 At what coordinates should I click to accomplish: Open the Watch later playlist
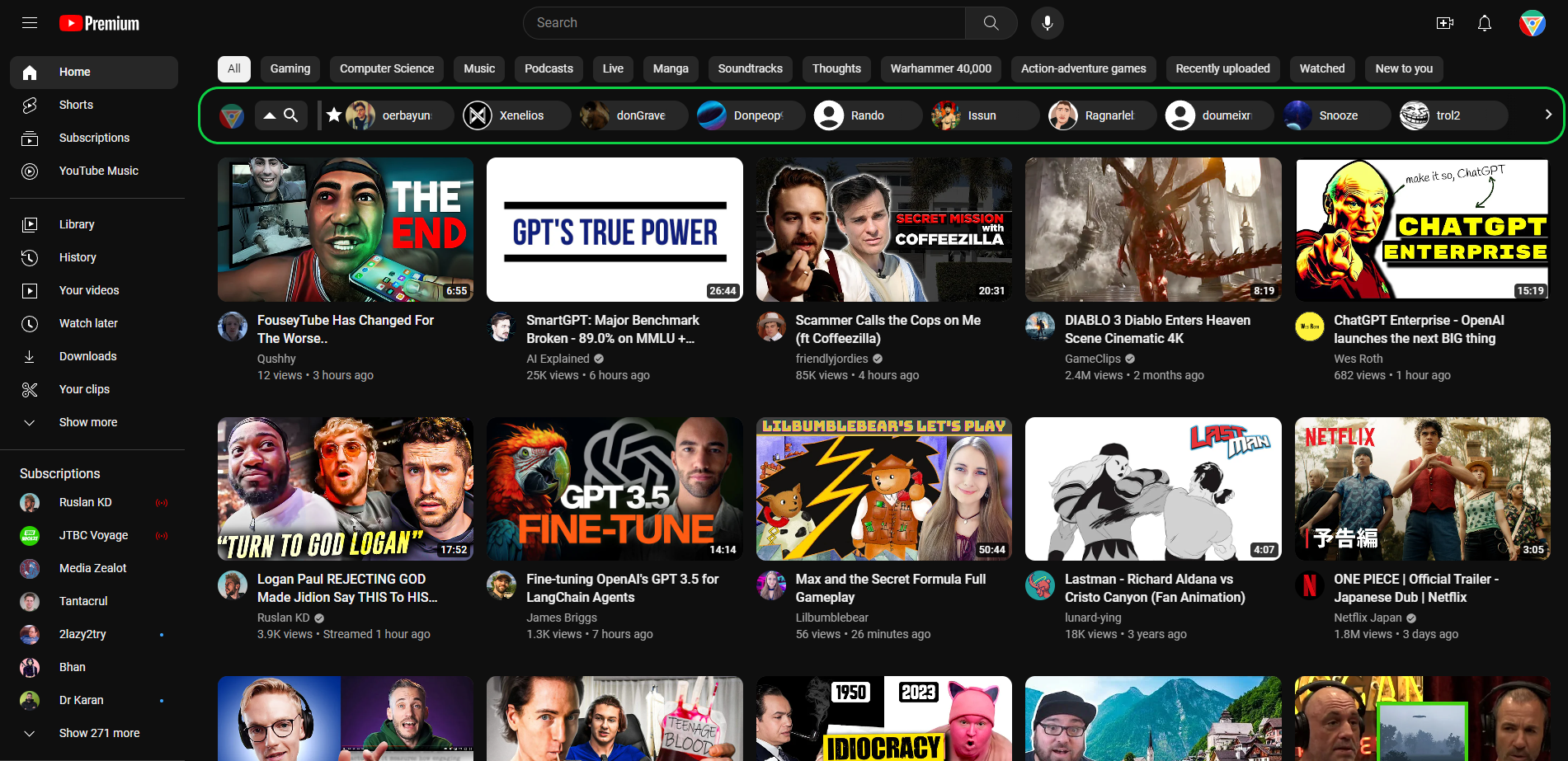94,323
